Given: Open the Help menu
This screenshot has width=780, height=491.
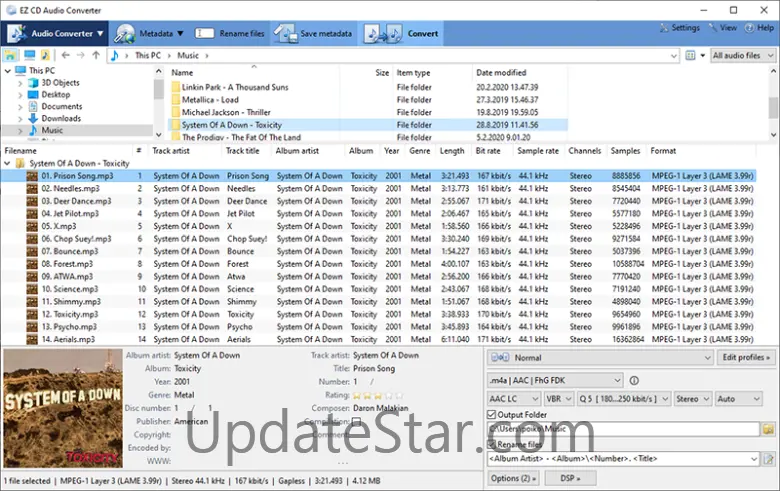Looking at the screenshot, I should click(x=759, y=28).
